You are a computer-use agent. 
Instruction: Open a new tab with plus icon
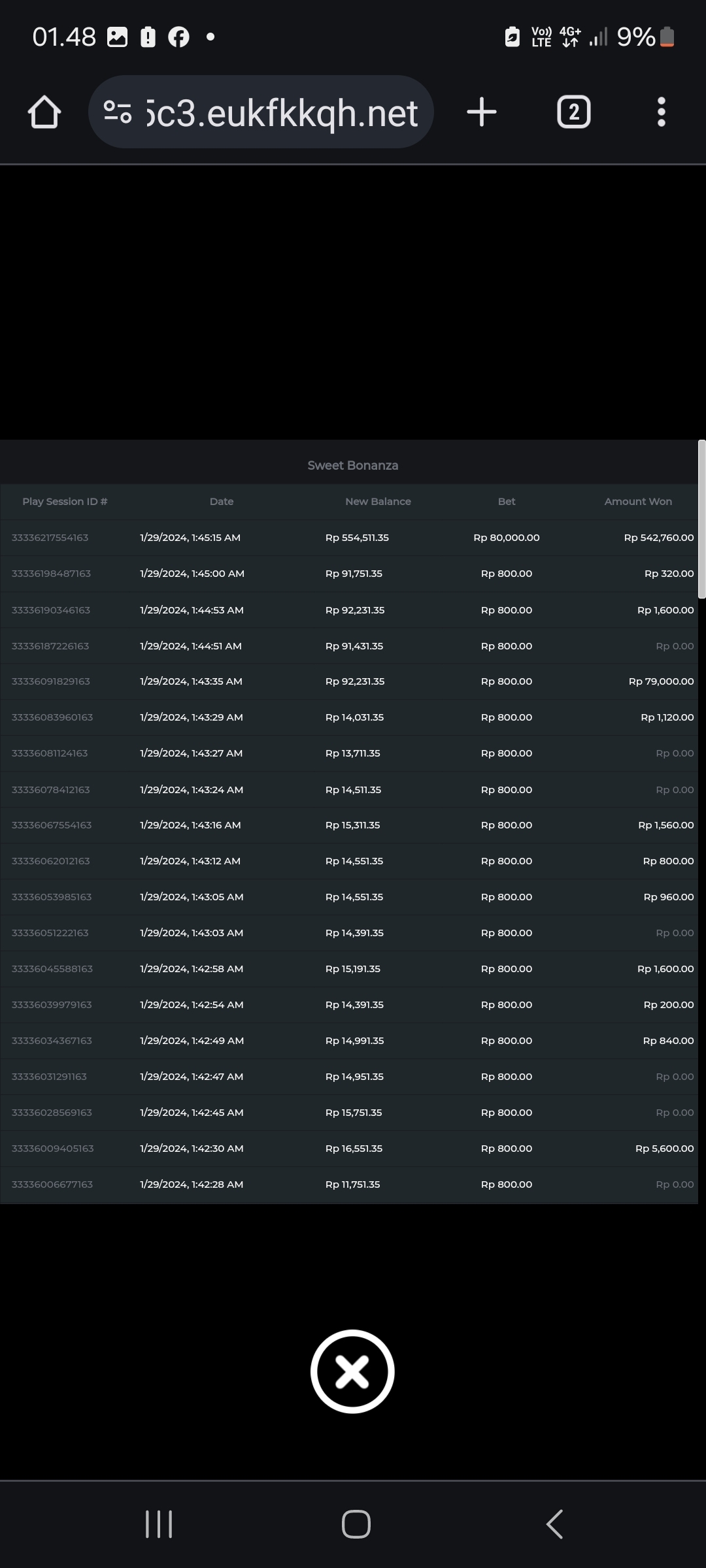click(x=482, y=112)
